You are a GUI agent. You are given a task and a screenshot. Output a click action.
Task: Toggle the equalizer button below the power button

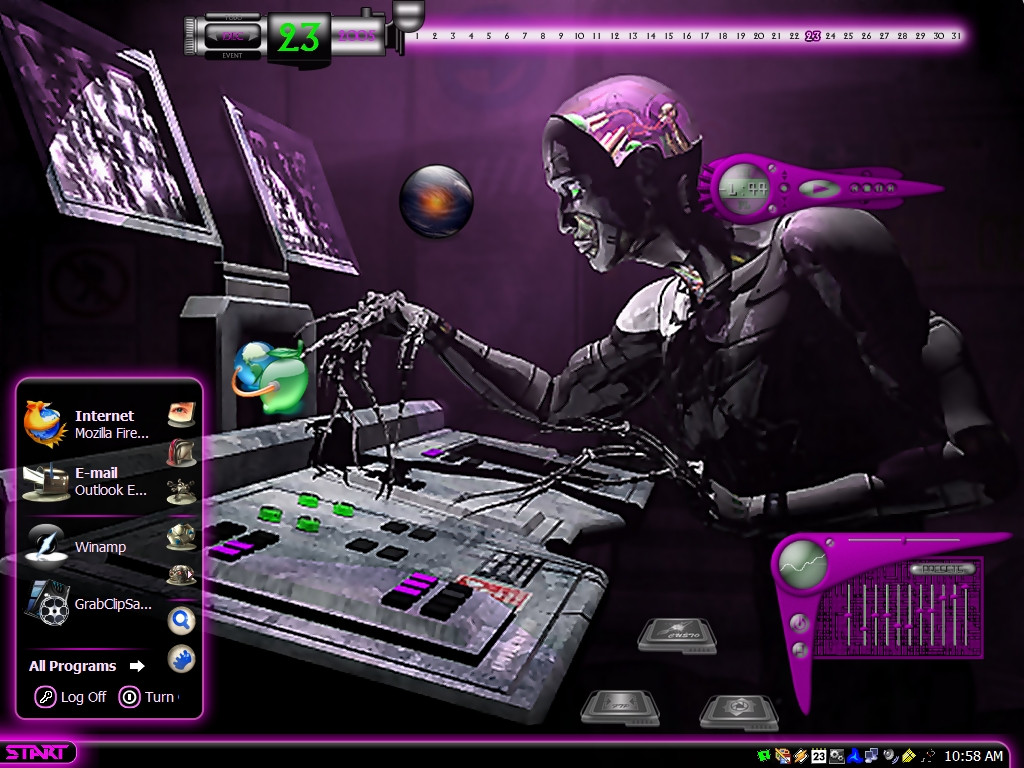[x=799, y=650]
